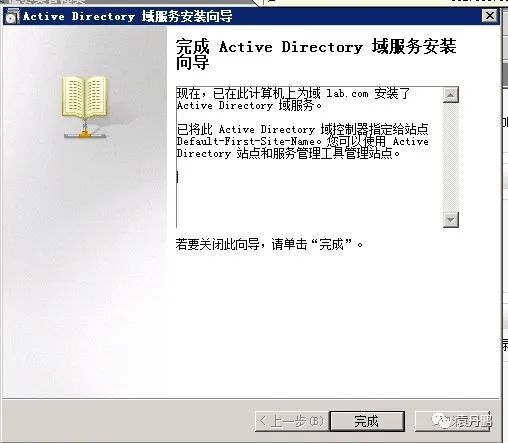508x443 pixels.
Task: Click the line ending with 域服务。 in the summary
Action: click(249, 106)
